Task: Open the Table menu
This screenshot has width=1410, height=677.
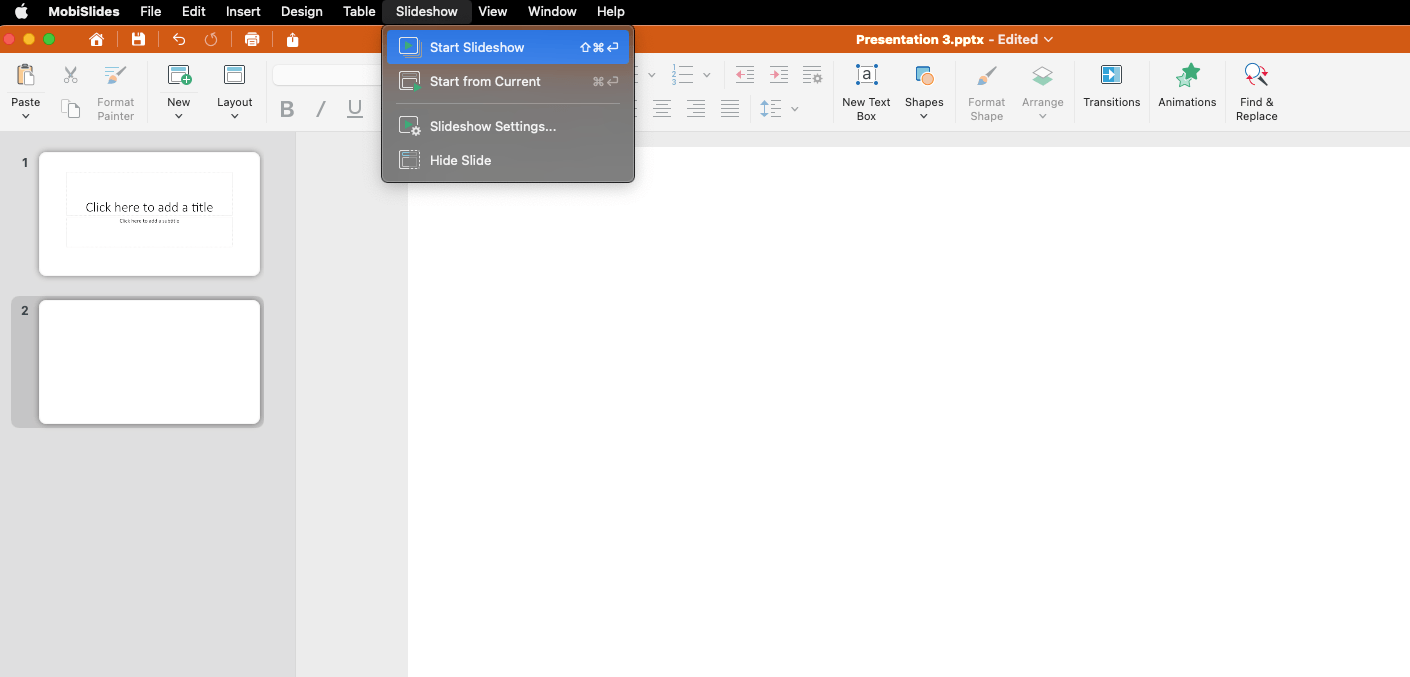Action: (359, 12)
